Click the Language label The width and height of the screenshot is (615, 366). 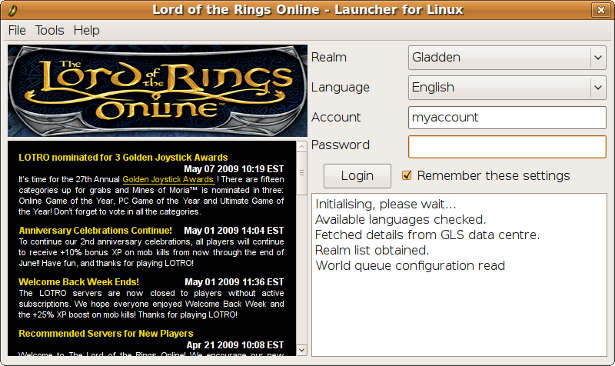[x=340, y=87]
